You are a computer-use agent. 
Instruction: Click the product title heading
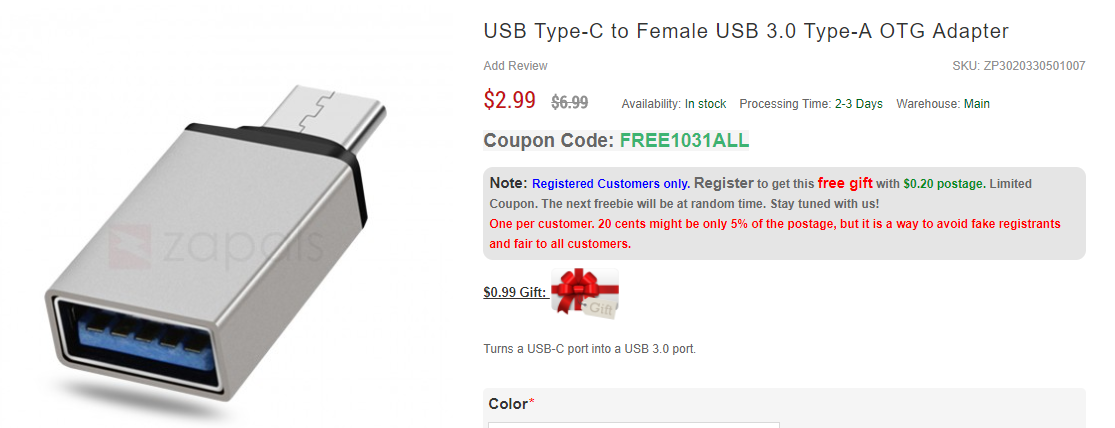(746, 31)
